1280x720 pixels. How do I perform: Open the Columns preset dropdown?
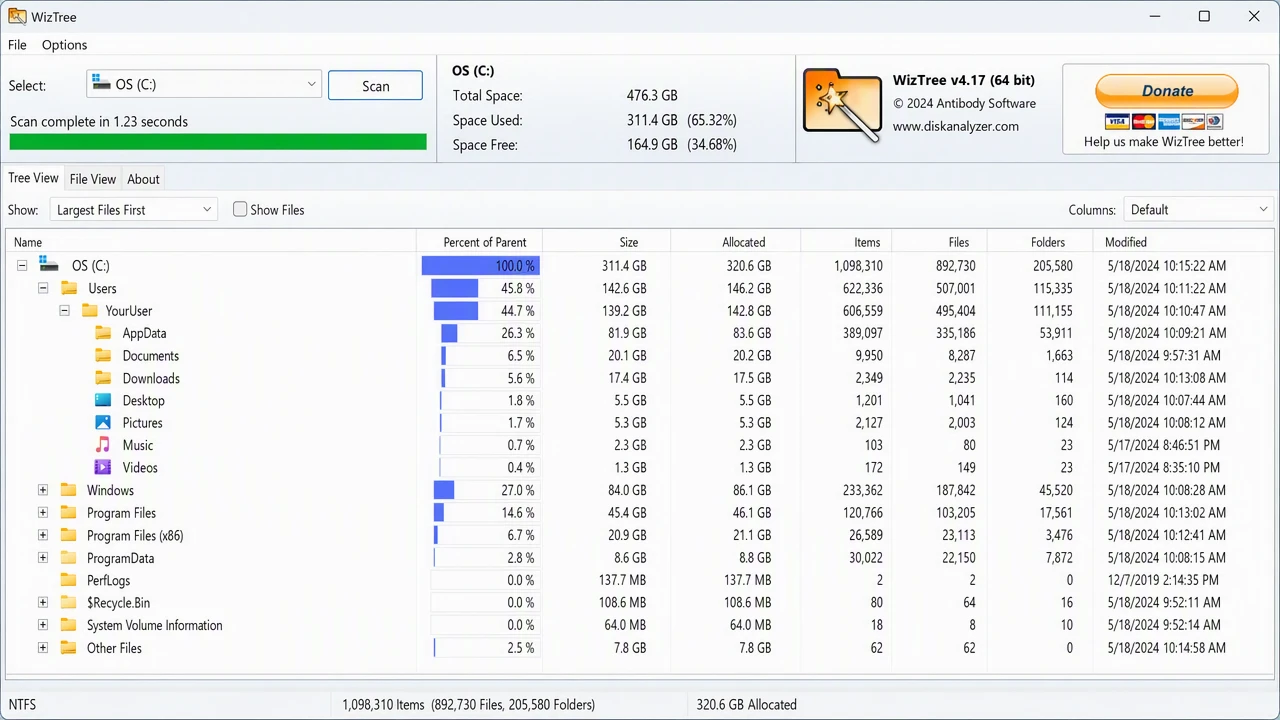1198,210
